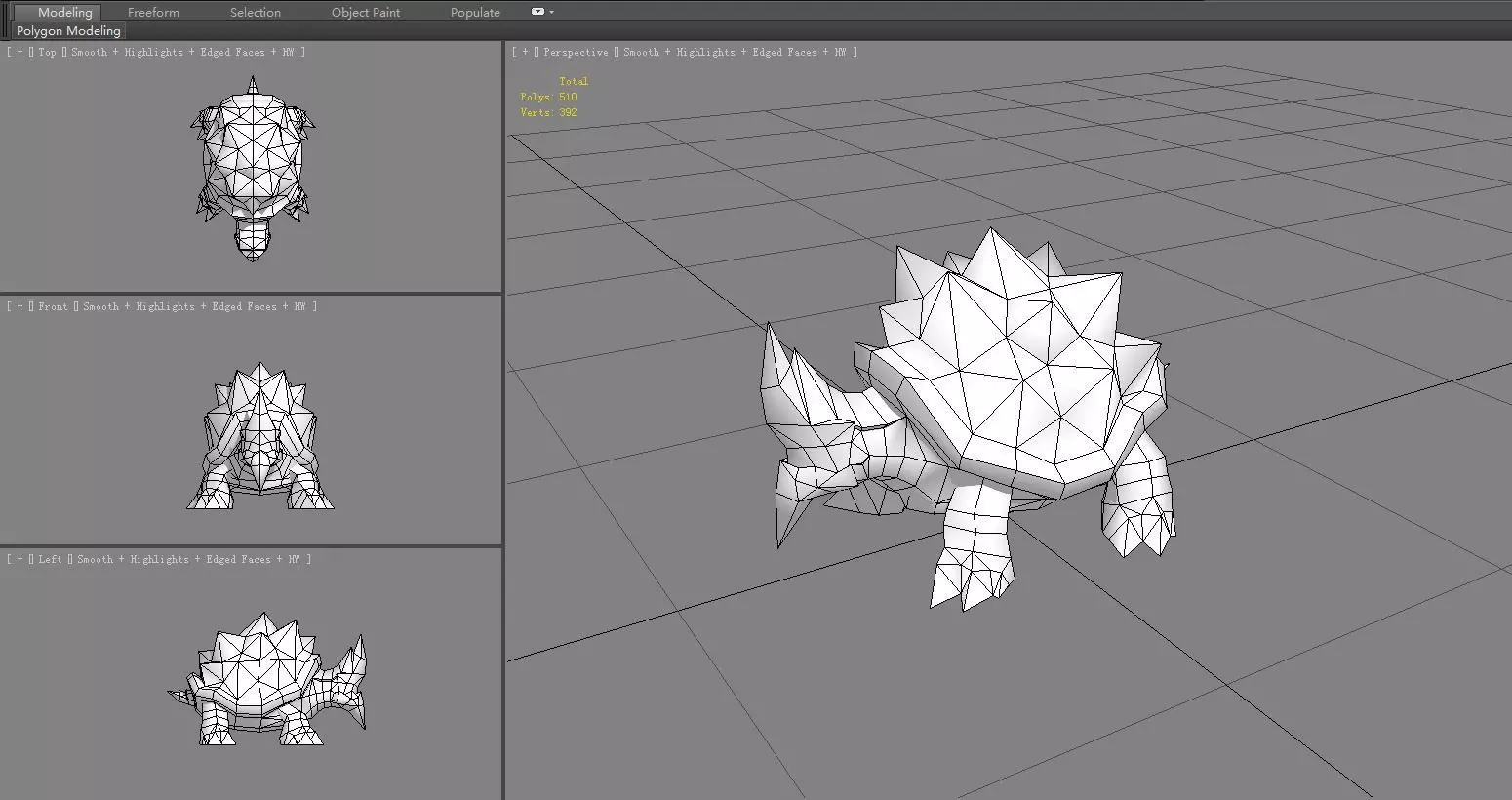Open the Left viewport shading label menu
This screenshot has height=800, width=1512.
[x=188, y=559]
